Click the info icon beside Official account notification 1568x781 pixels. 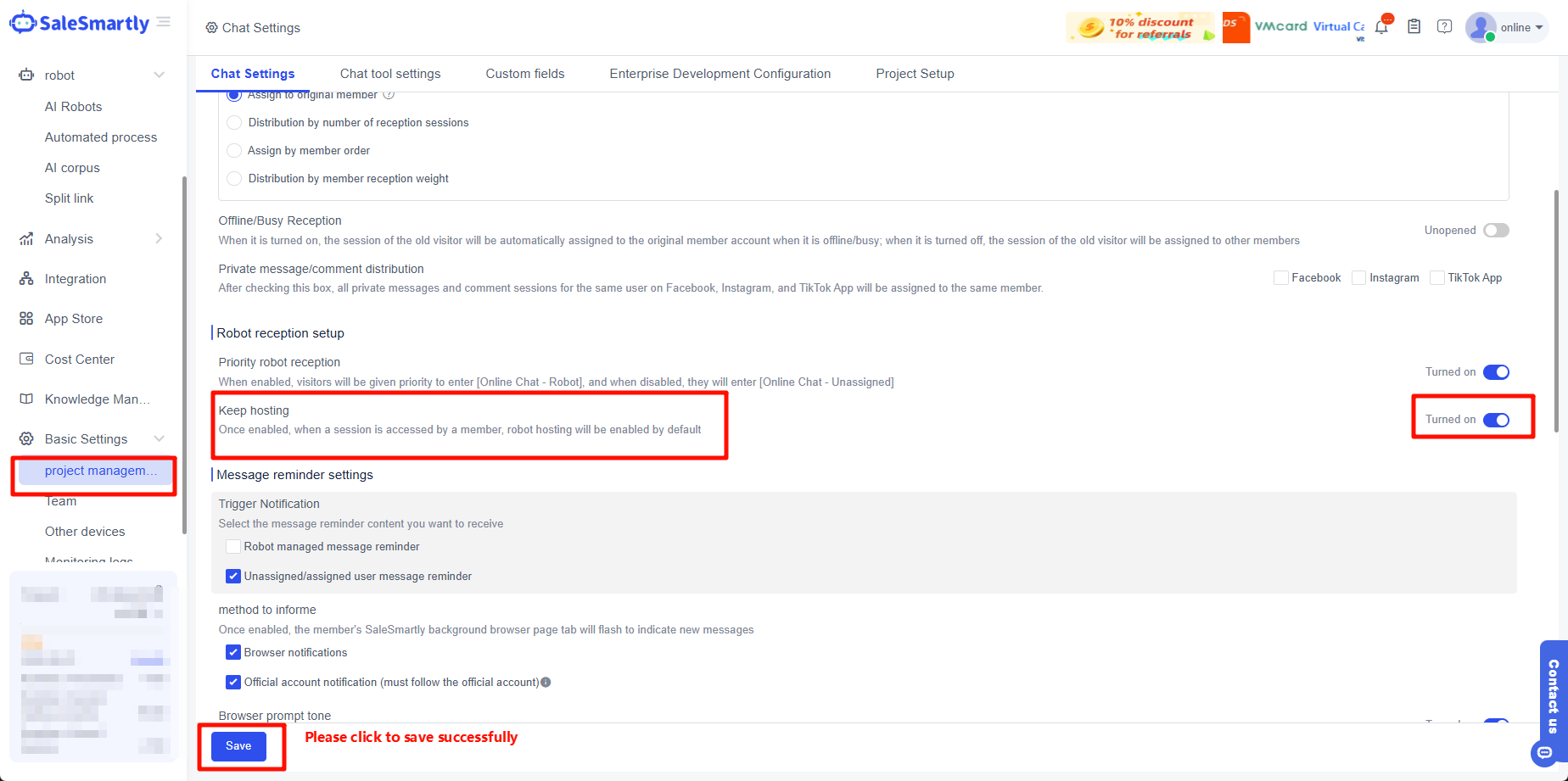(546, 682)
